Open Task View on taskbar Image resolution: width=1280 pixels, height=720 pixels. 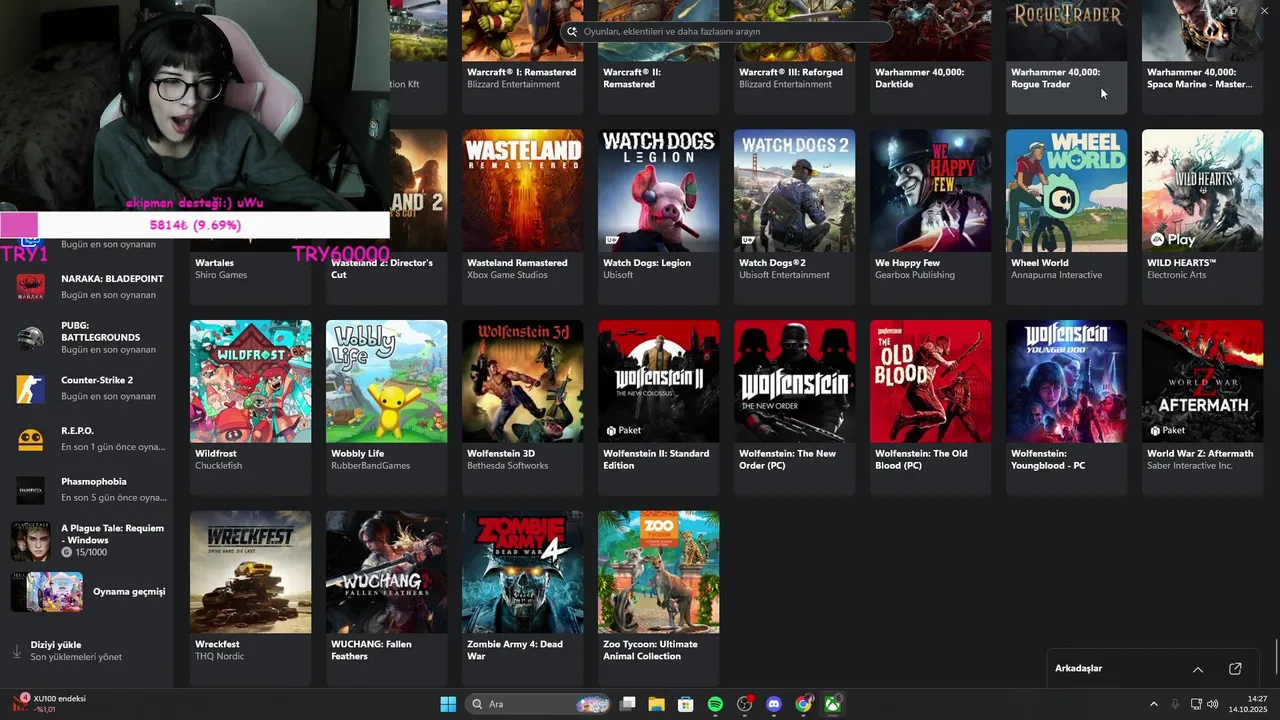point(628,704)
